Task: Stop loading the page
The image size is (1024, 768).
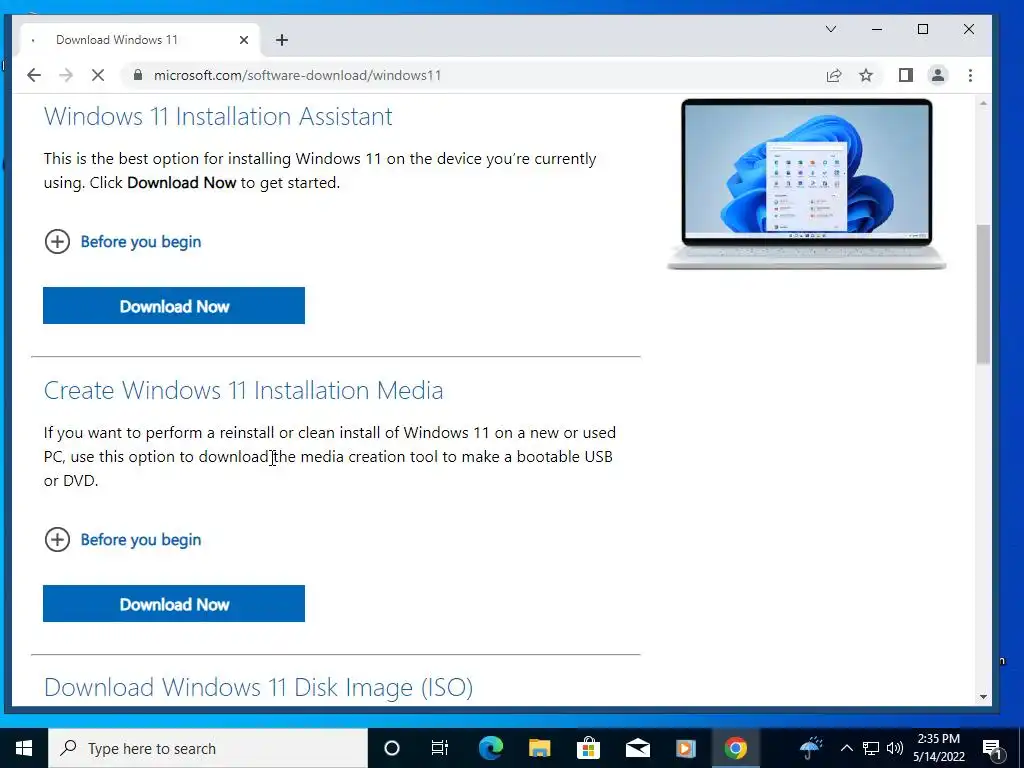Action: (98, 75)
